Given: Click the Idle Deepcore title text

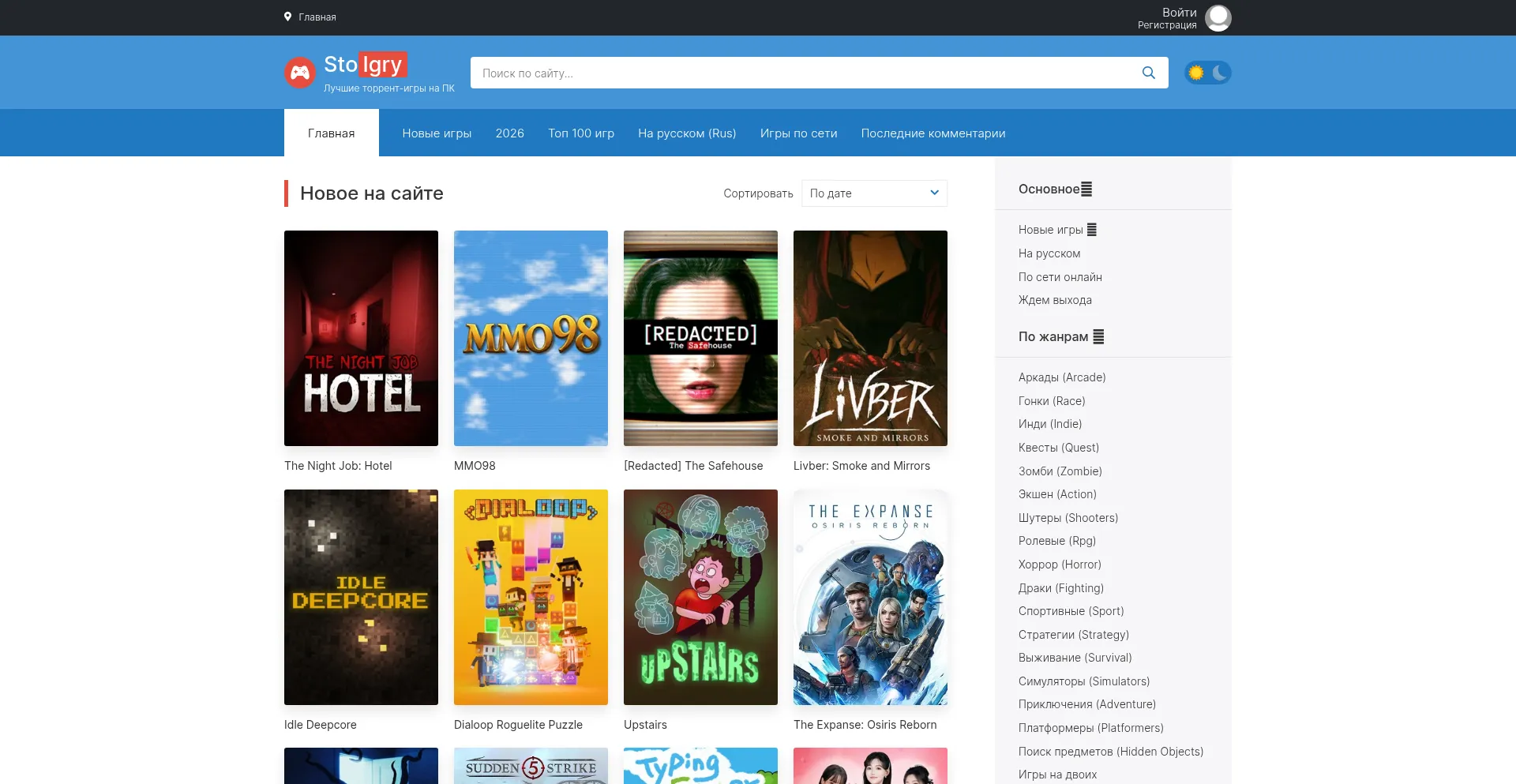Looking at the screenshot, I should tap(321, 725).
